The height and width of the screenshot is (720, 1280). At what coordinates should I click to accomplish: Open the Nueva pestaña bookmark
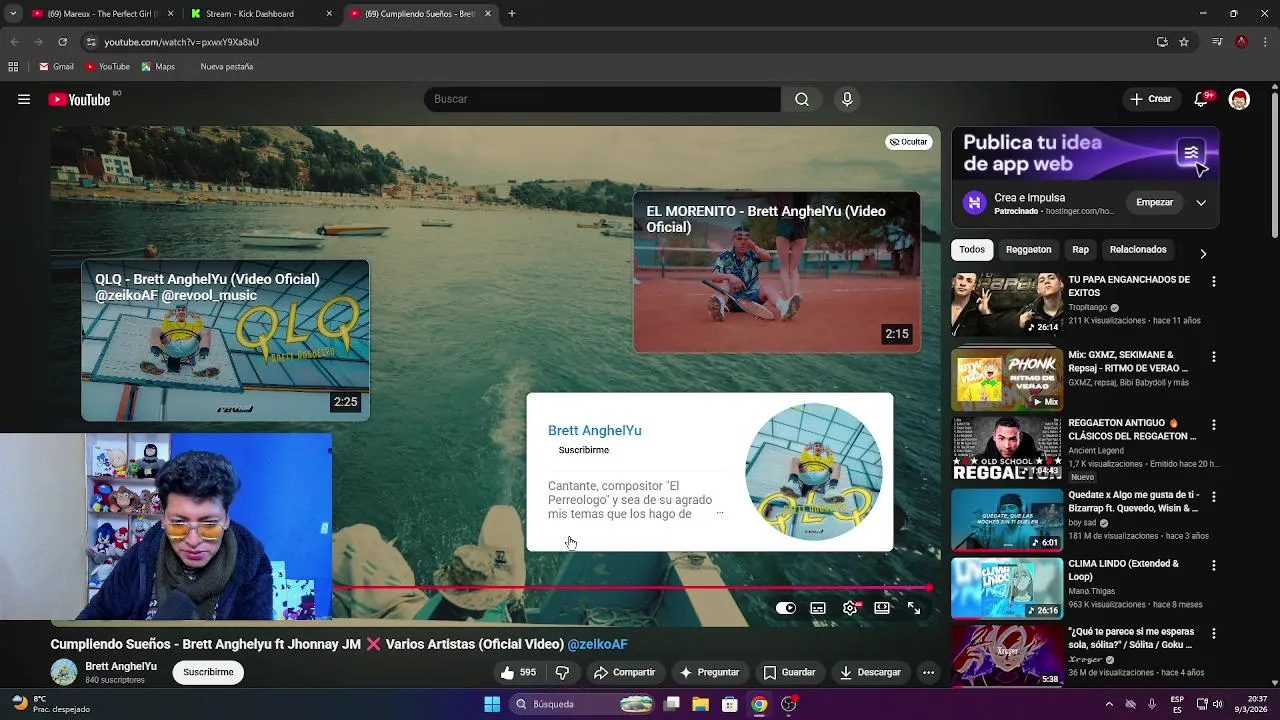[x=226, y=67]
